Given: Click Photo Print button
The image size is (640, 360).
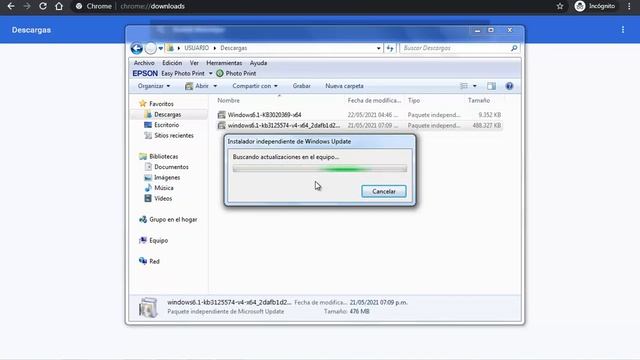Looking at the screenshot, I should (236, 73).
